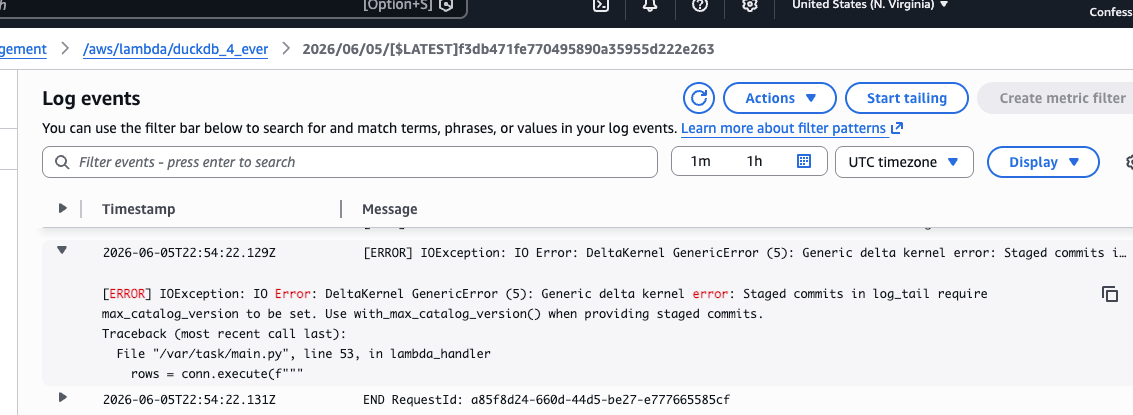Collapse the expanded IOException log event
This screenshot has width=1133, height=415.
click(62, 250)
